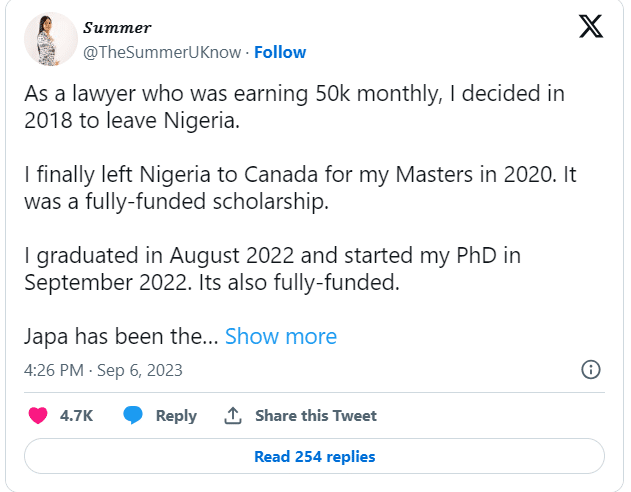The image size is (631, 492).
Task: Open the Twitter info circle icon
Action: (x=591, y=370)
